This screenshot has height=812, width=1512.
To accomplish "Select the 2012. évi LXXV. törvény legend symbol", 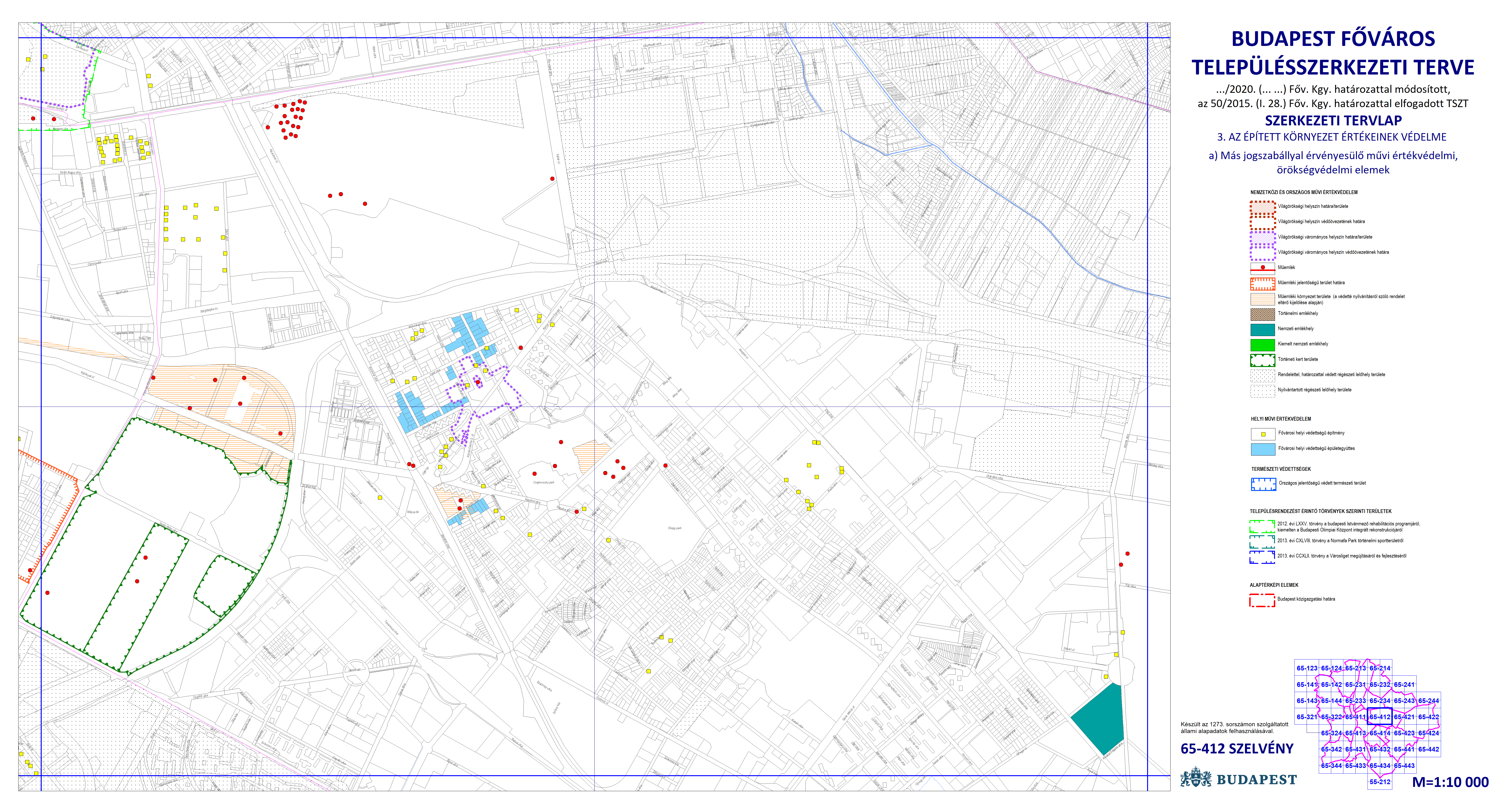I will (1262, 526).
